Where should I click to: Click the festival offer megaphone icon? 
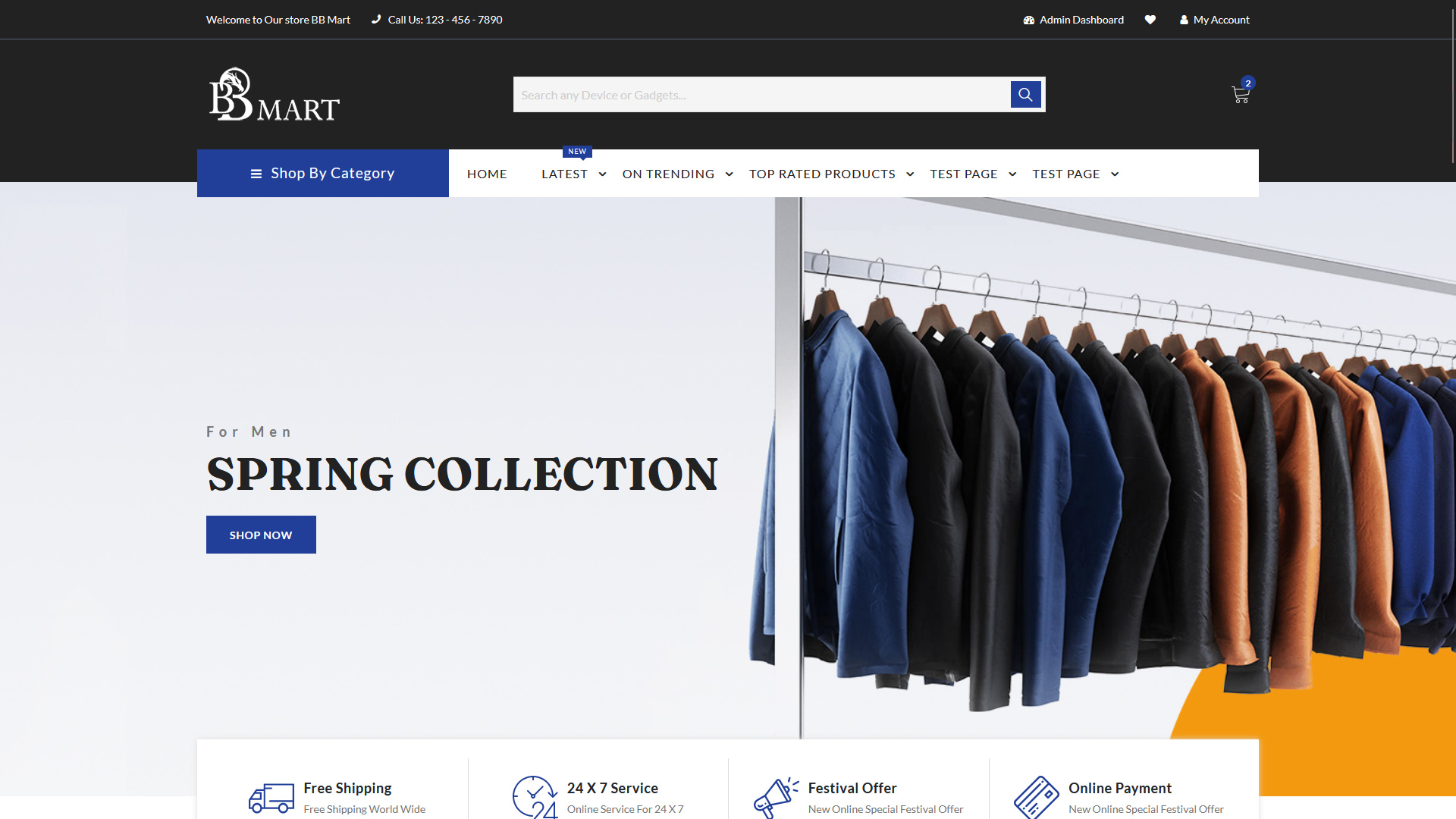pyautogui.click(x=775, y=798)
